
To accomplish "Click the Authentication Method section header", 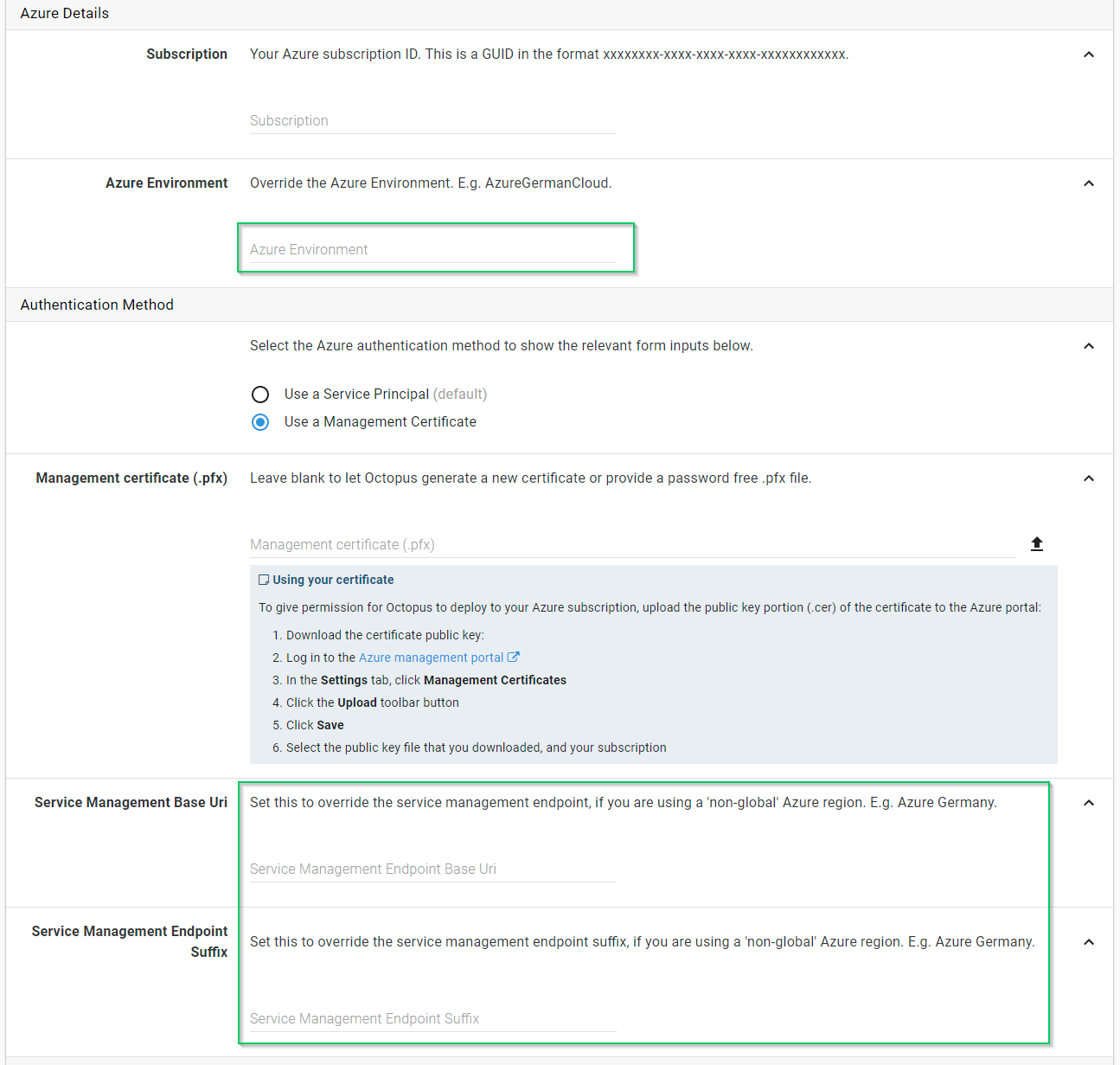I will point(97,305).
